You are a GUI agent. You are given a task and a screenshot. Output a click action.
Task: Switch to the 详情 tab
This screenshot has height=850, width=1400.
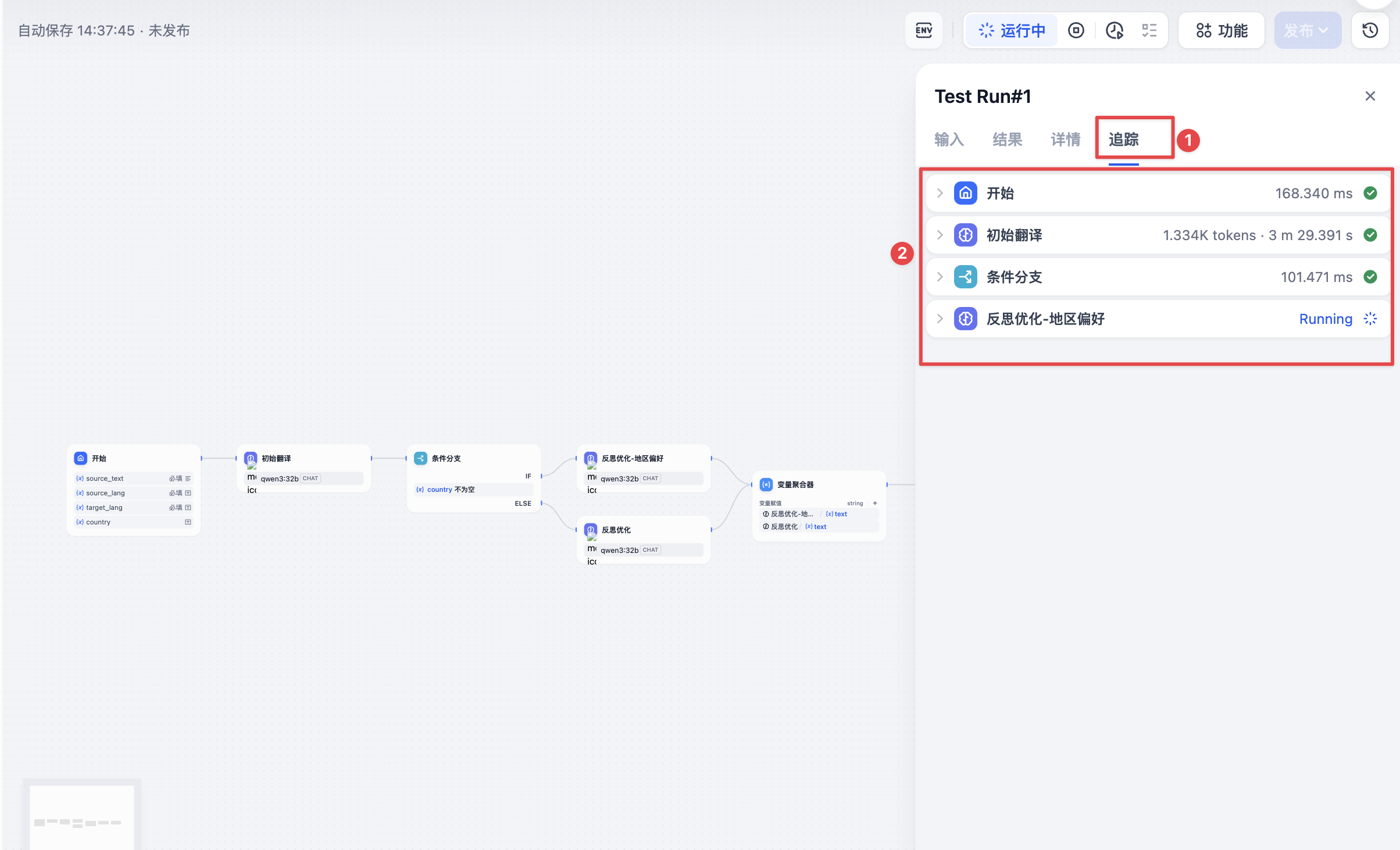pos(1065,140)
